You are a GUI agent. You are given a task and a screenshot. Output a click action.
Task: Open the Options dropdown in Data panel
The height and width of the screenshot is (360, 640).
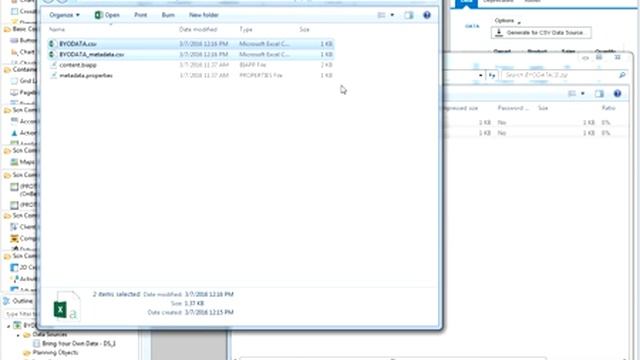507,20
